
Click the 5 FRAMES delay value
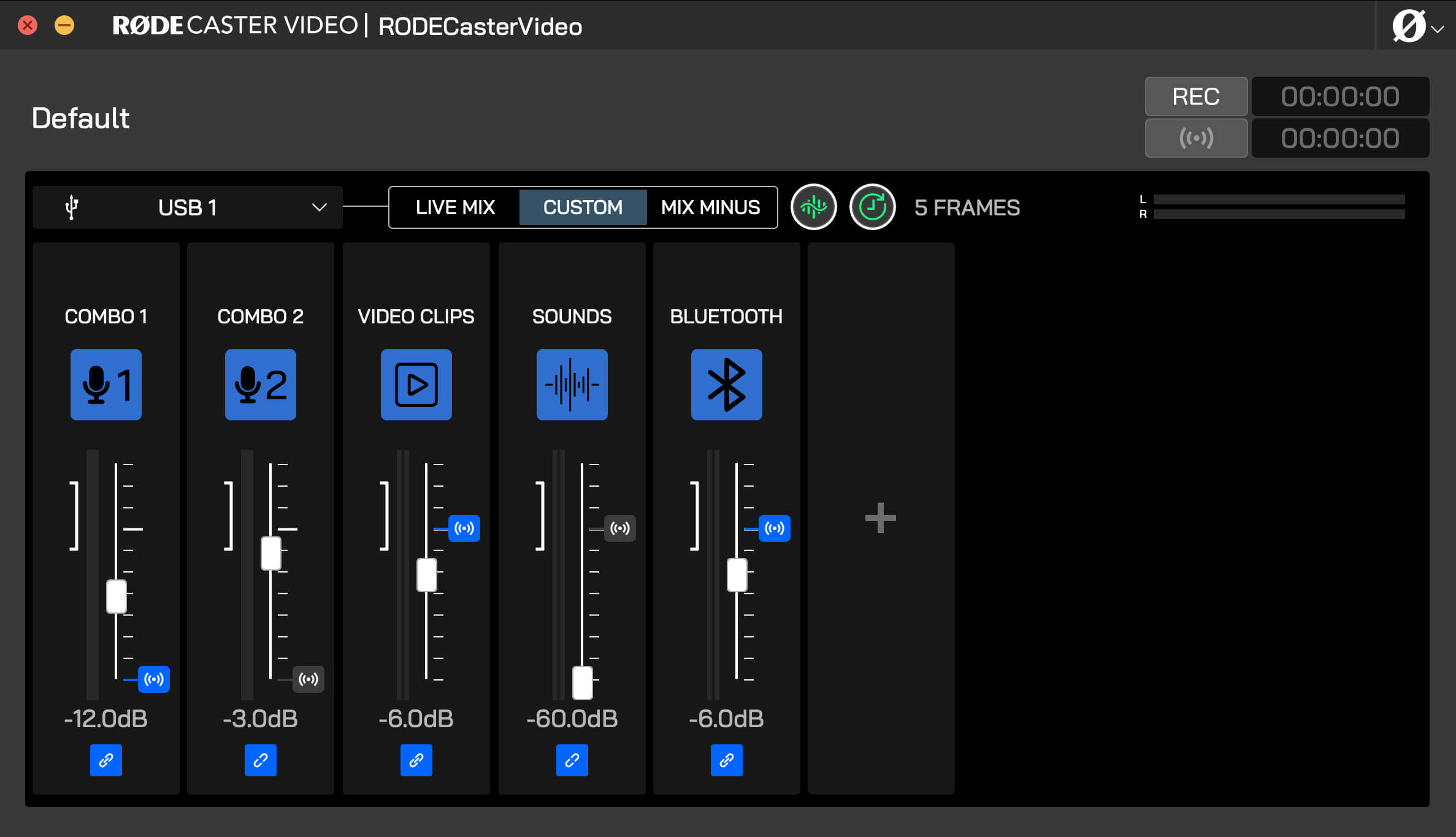click(x=967, y=207)
